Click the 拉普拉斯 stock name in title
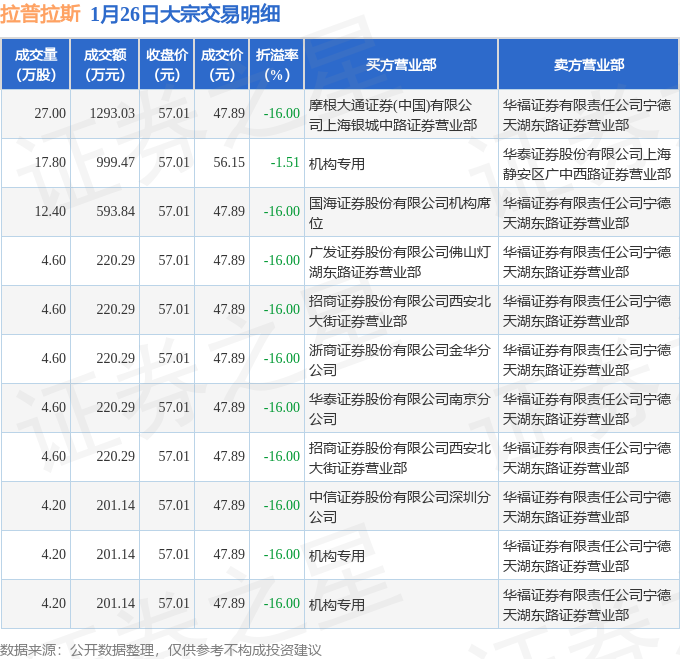 (40, 14)
